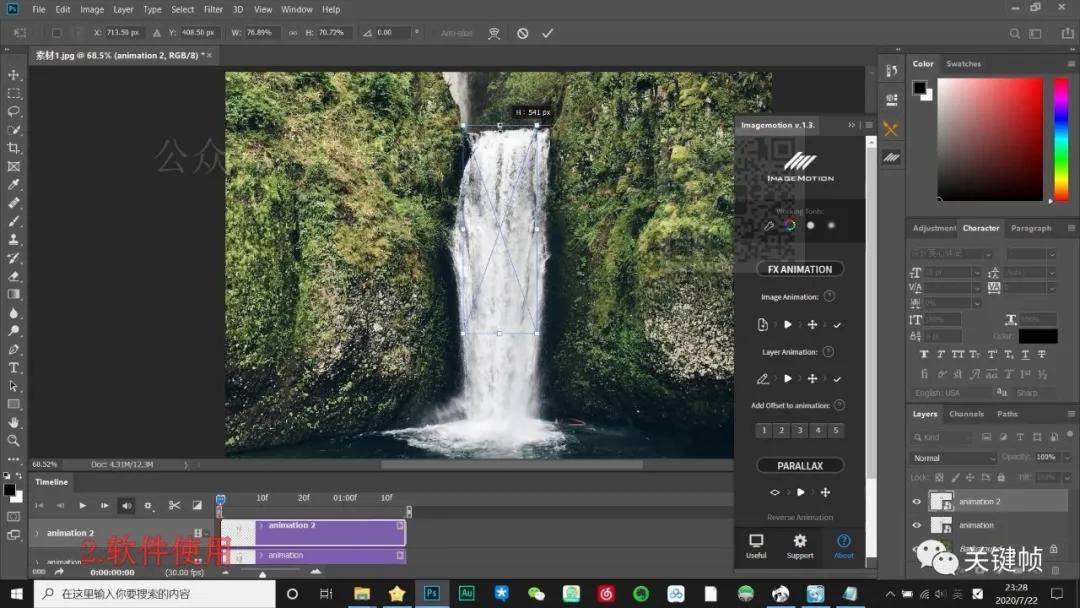Select the Crop tool
Image resolution: width=1080 pixels, height=608 pixels.
(14, 148)
